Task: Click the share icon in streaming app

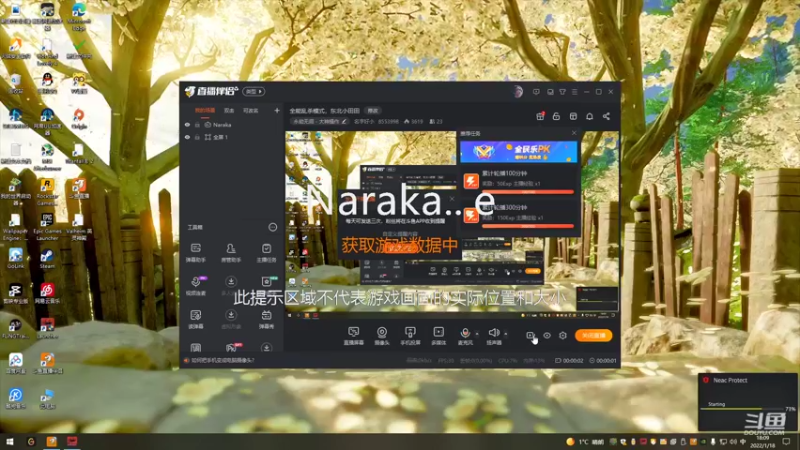Action: click(606, 116)
